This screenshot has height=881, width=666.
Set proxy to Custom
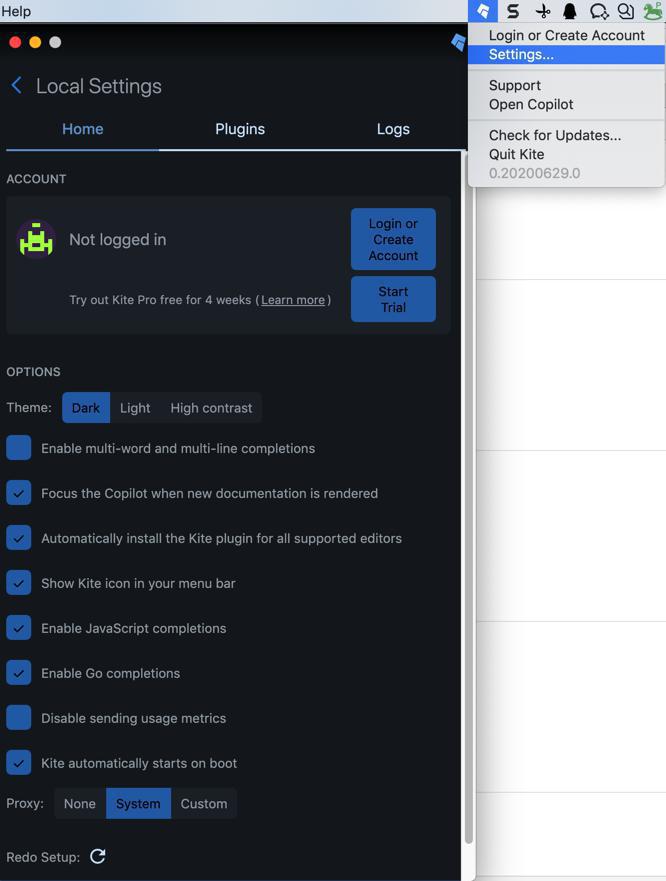(x=204, y=803)
